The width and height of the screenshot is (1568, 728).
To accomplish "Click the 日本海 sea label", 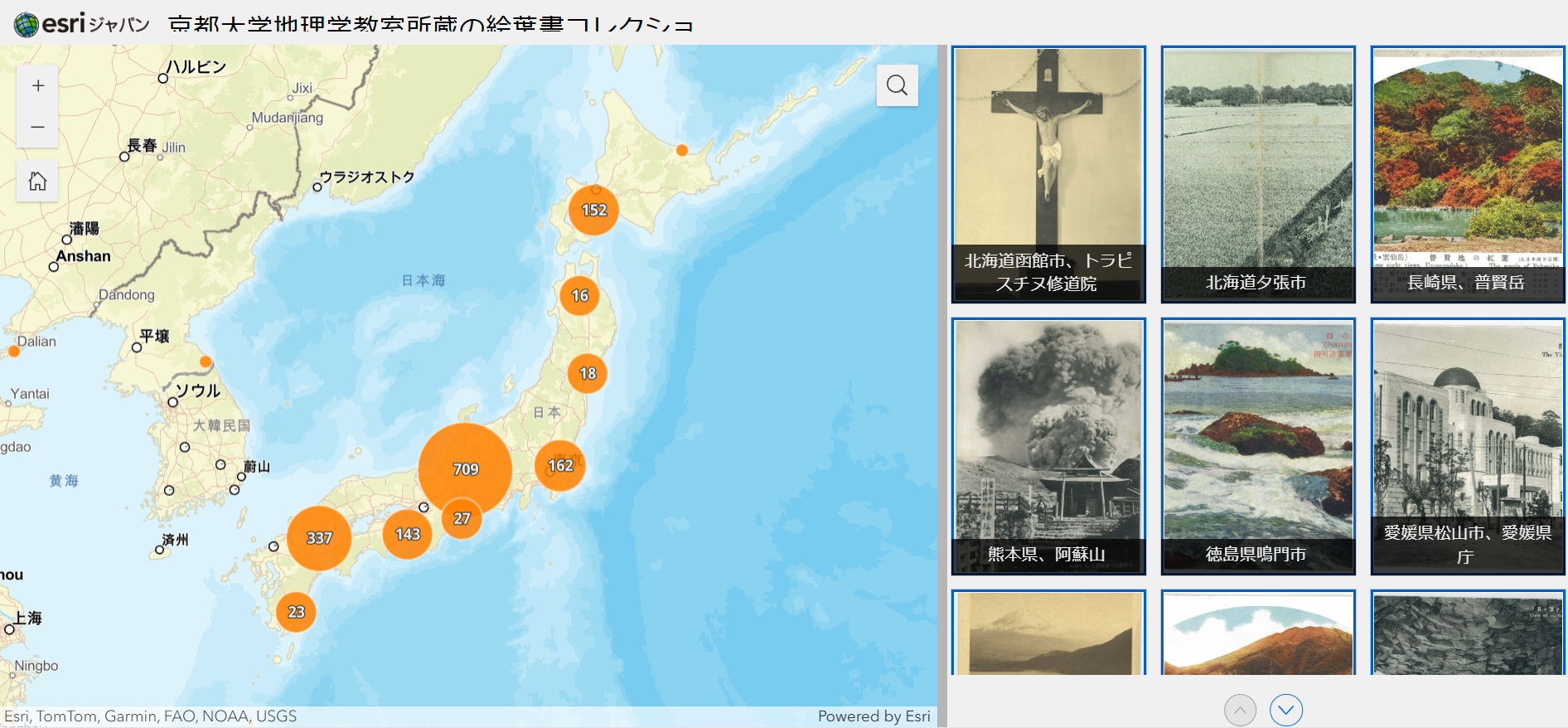I will [x=423, y=280].
